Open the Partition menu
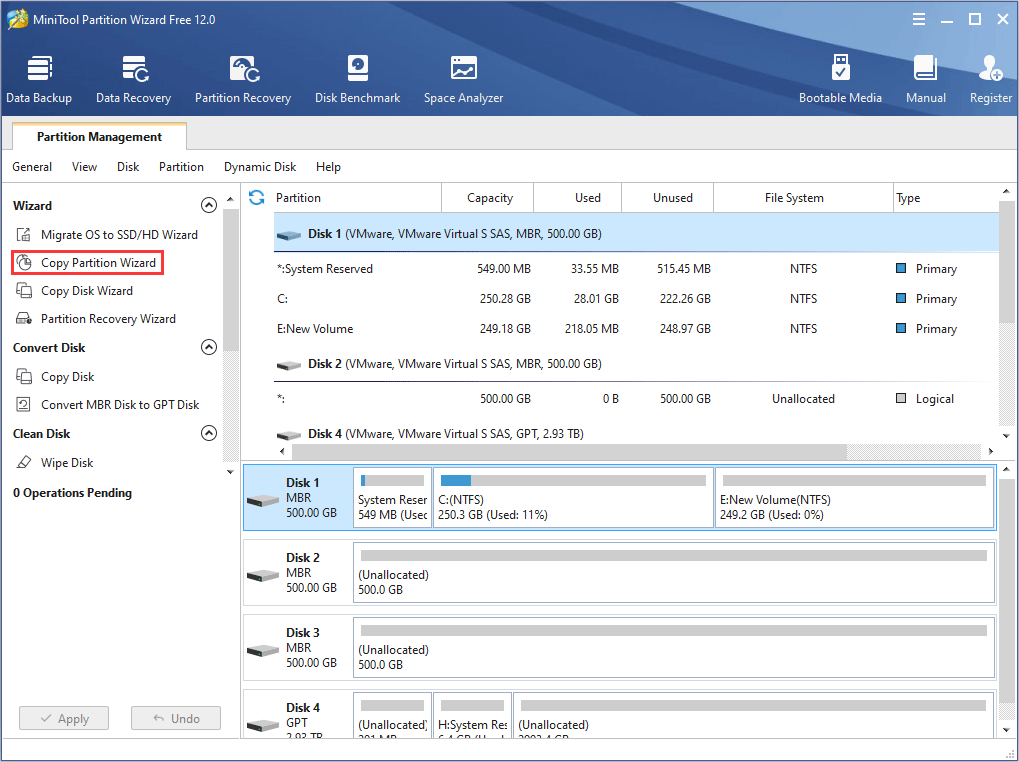1019x762 pixels. tap(181, 167)
